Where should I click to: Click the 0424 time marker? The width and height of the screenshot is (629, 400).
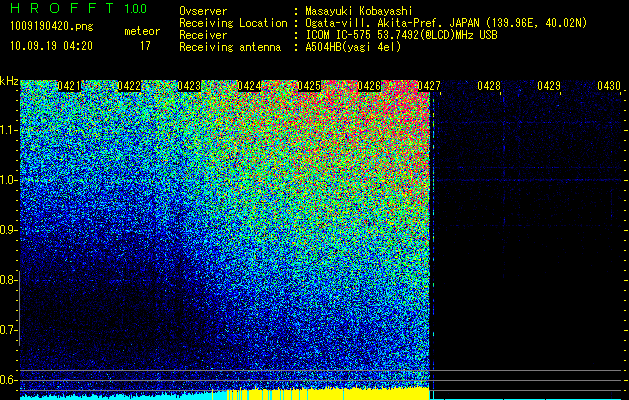249,86
